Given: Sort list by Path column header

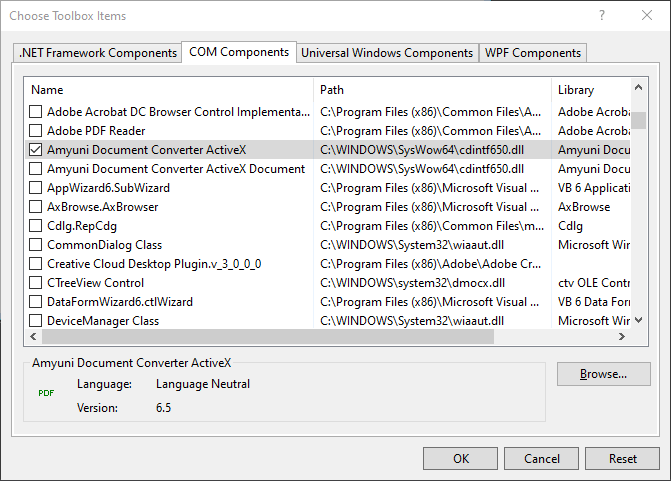Looking at the screenshot, I should [433, 90].
